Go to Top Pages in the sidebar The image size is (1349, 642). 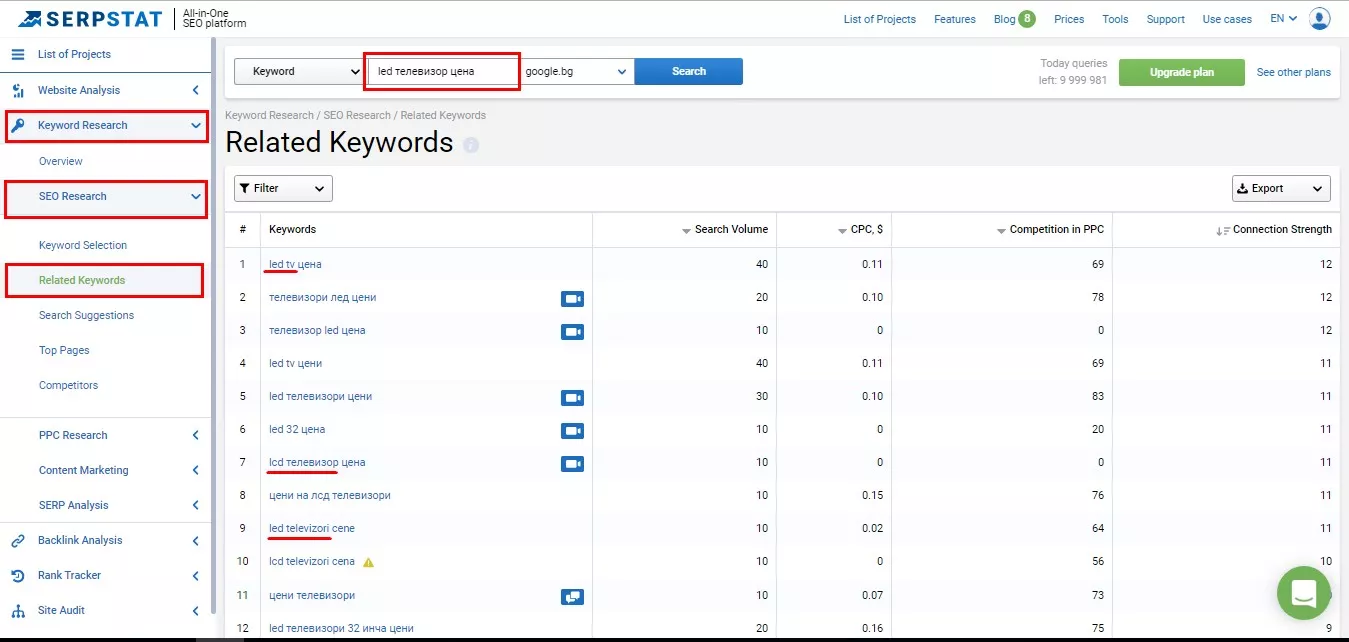coord(64,350)
